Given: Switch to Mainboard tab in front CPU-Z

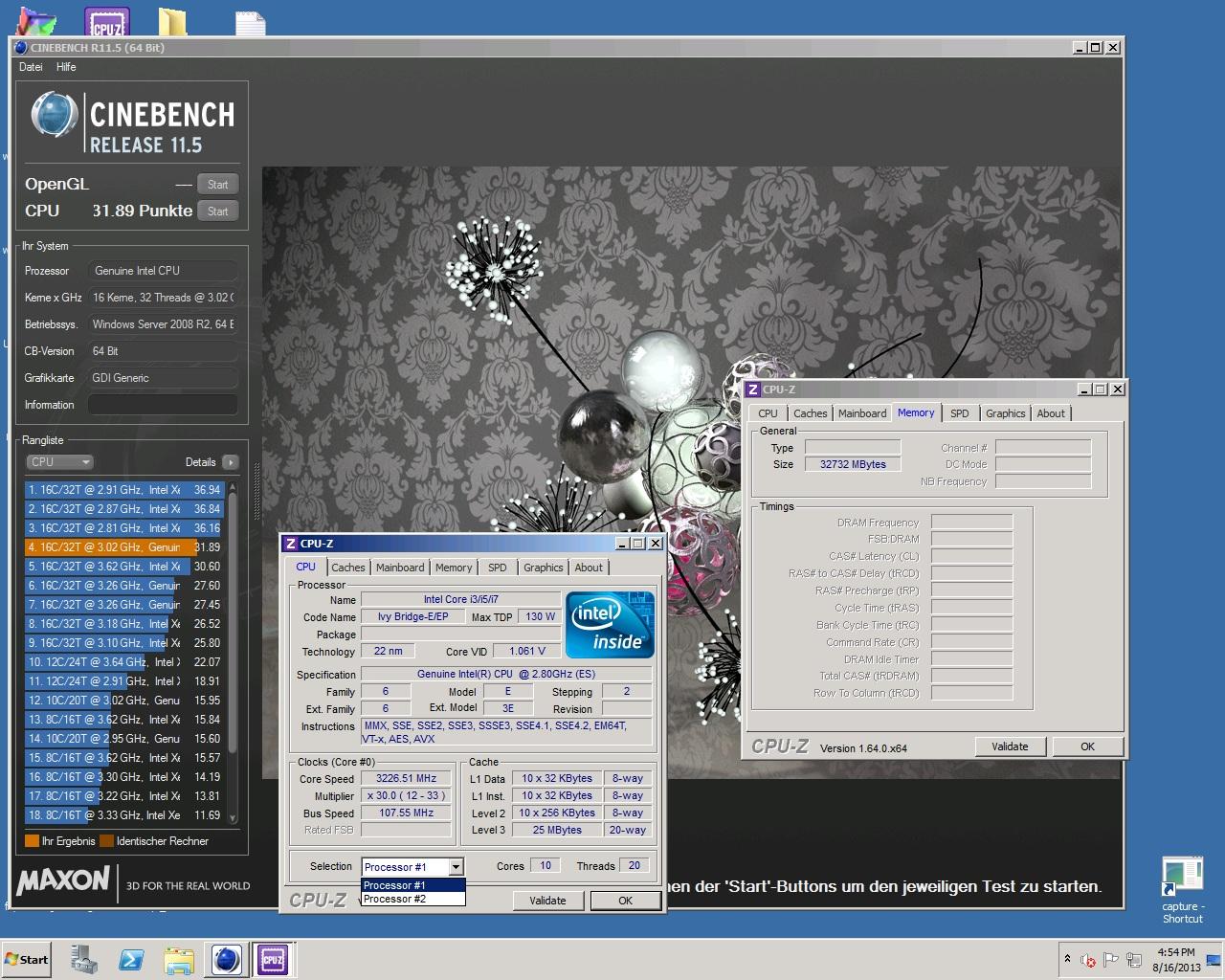Looking at the screenshot, I should pos(400,568).
